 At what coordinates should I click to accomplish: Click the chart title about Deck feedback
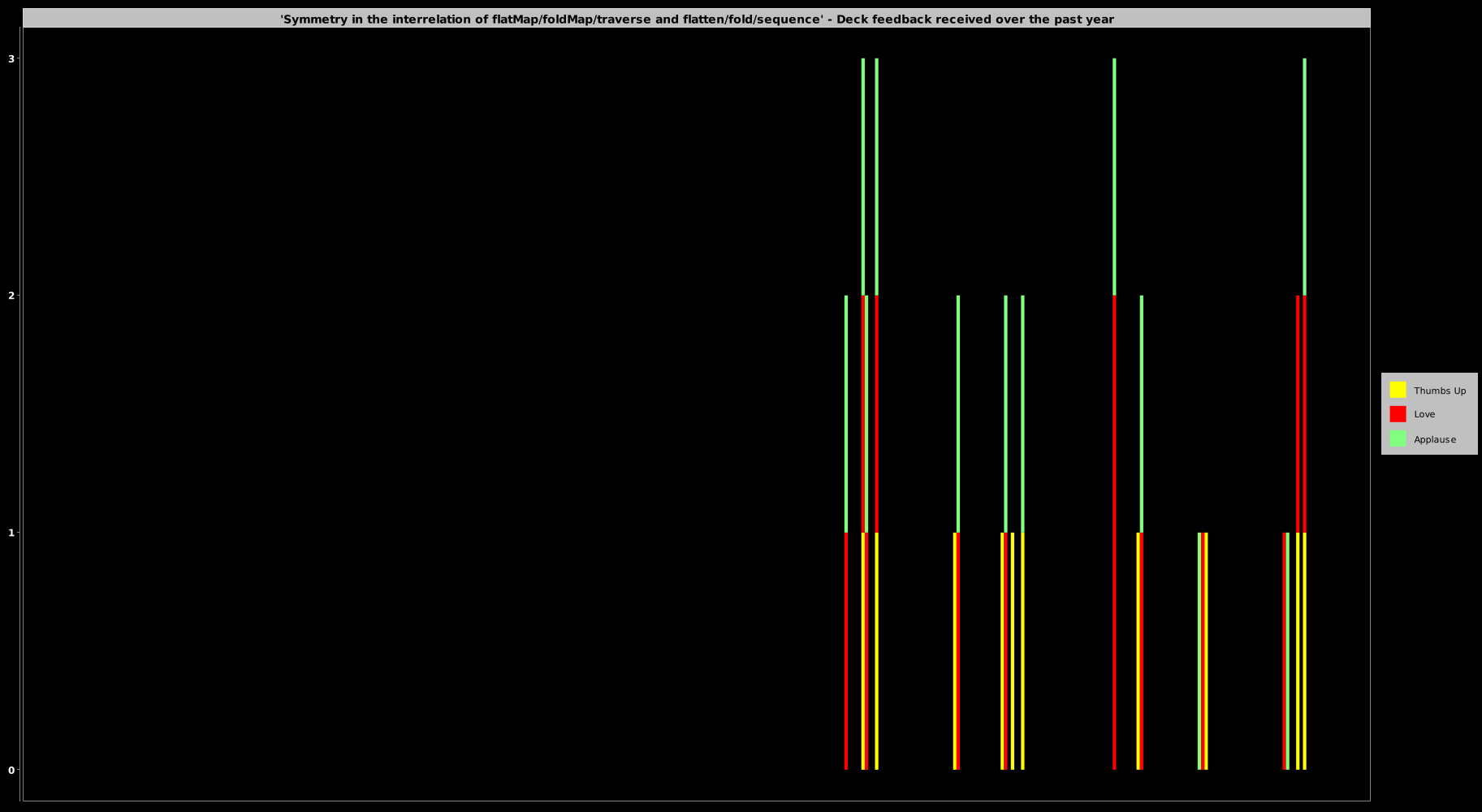[697, 19]
